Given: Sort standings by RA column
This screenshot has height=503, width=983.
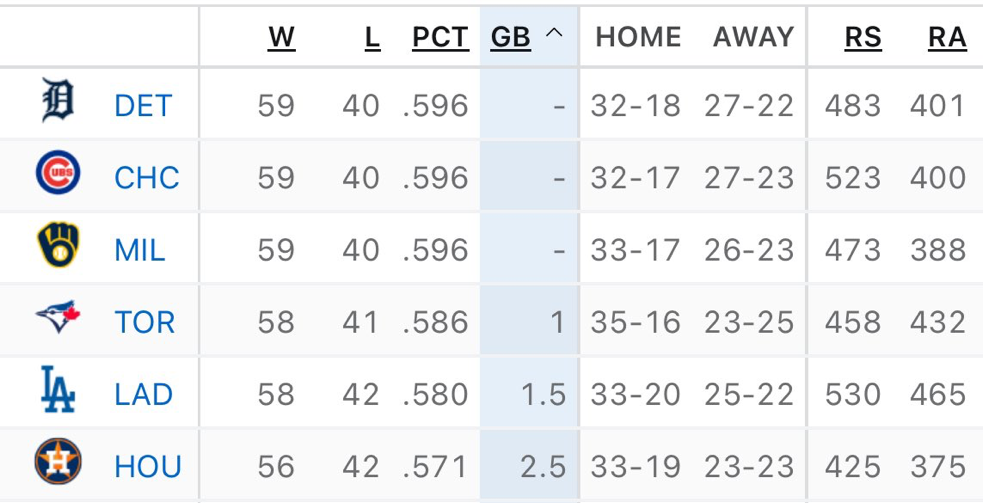Looking at the screenshot, I should coord(947,38).
